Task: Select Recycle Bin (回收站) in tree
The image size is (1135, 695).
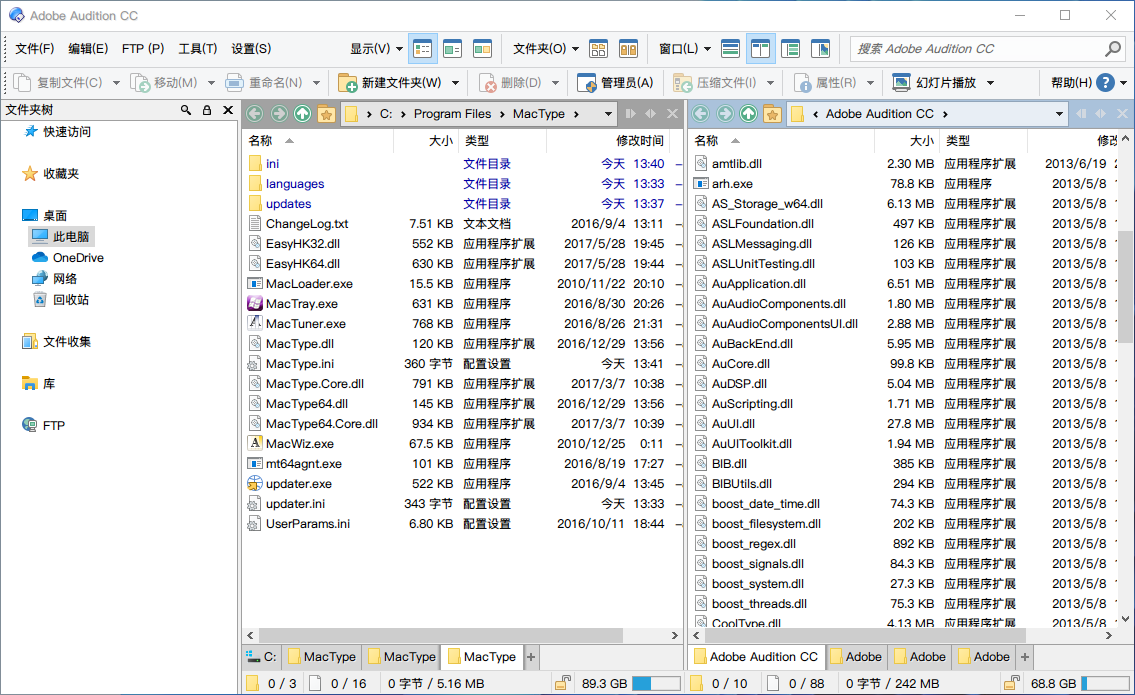Action: point(61,300)
